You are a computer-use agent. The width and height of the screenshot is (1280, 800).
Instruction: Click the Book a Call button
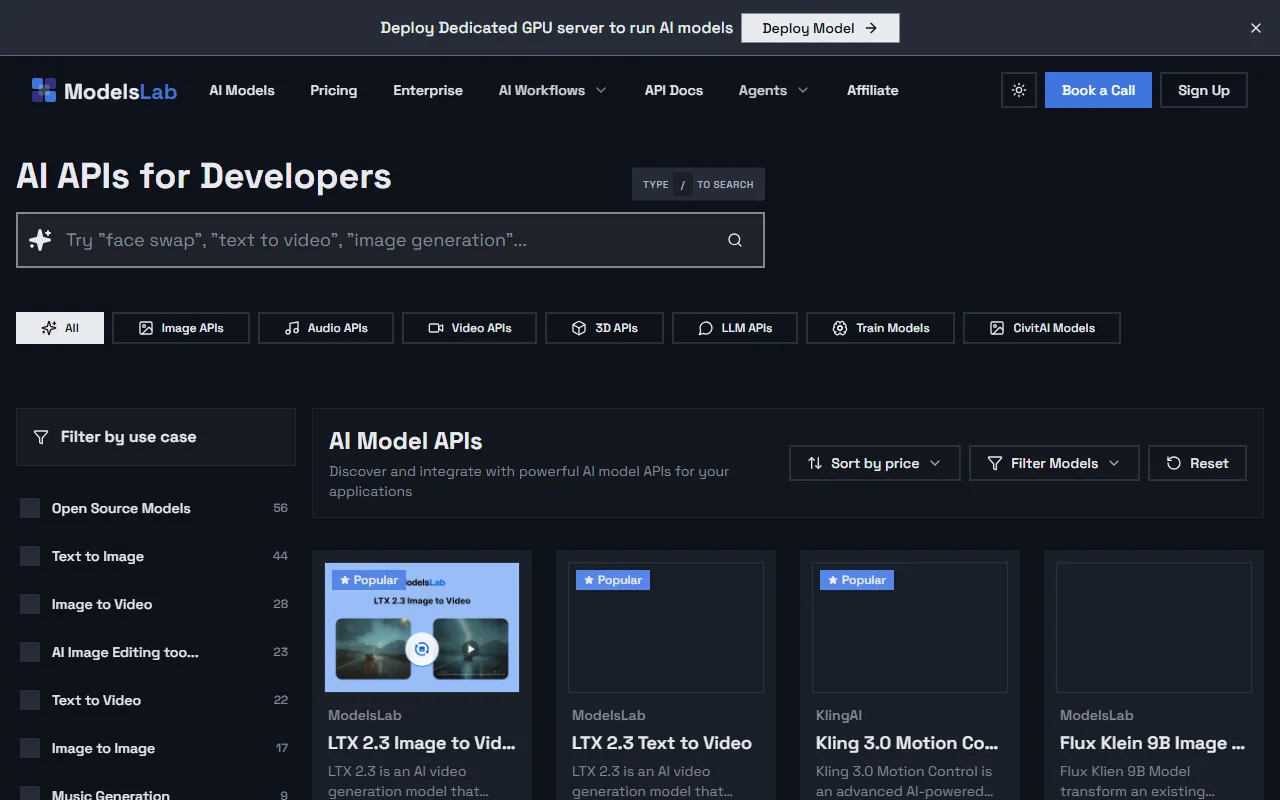point(1098,90)
